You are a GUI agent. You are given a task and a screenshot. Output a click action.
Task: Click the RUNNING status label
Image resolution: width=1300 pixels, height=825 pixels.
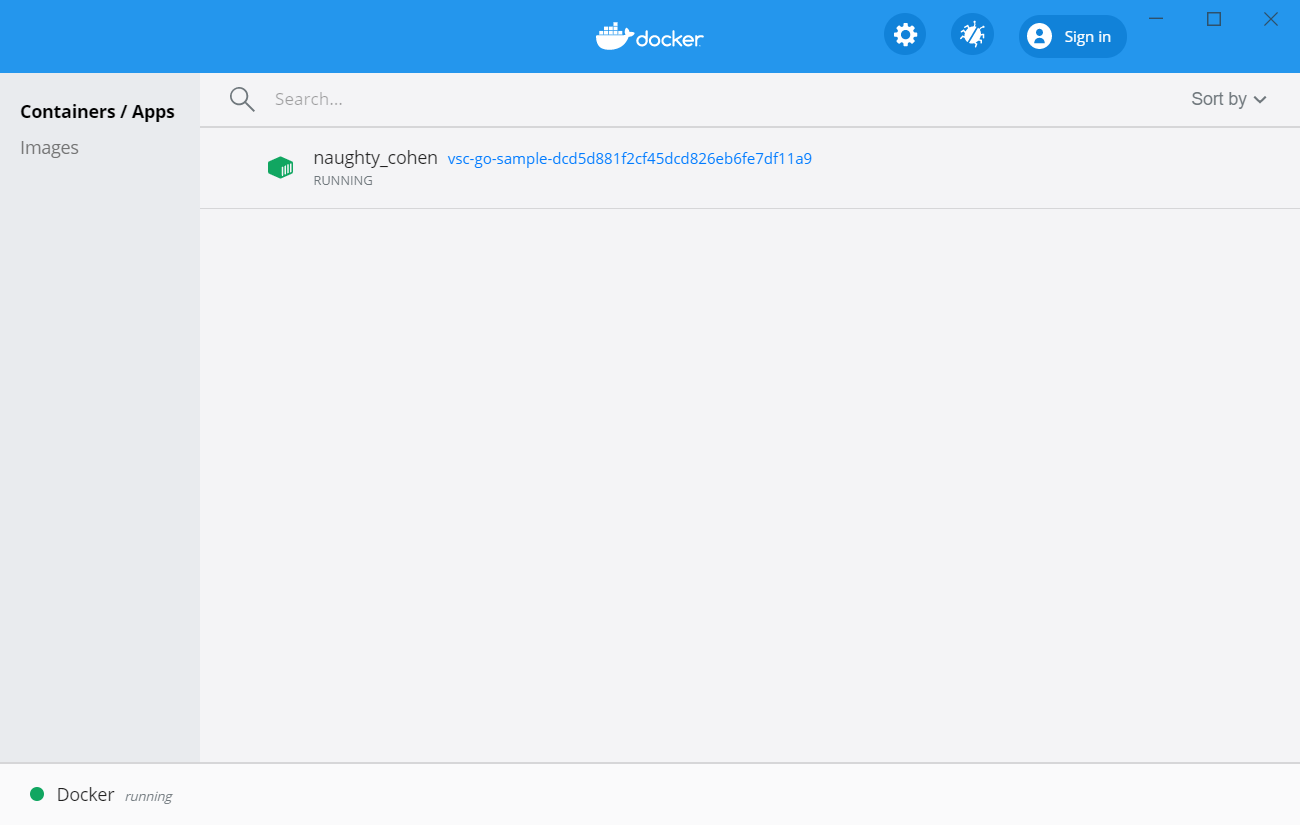click(343, 180)
